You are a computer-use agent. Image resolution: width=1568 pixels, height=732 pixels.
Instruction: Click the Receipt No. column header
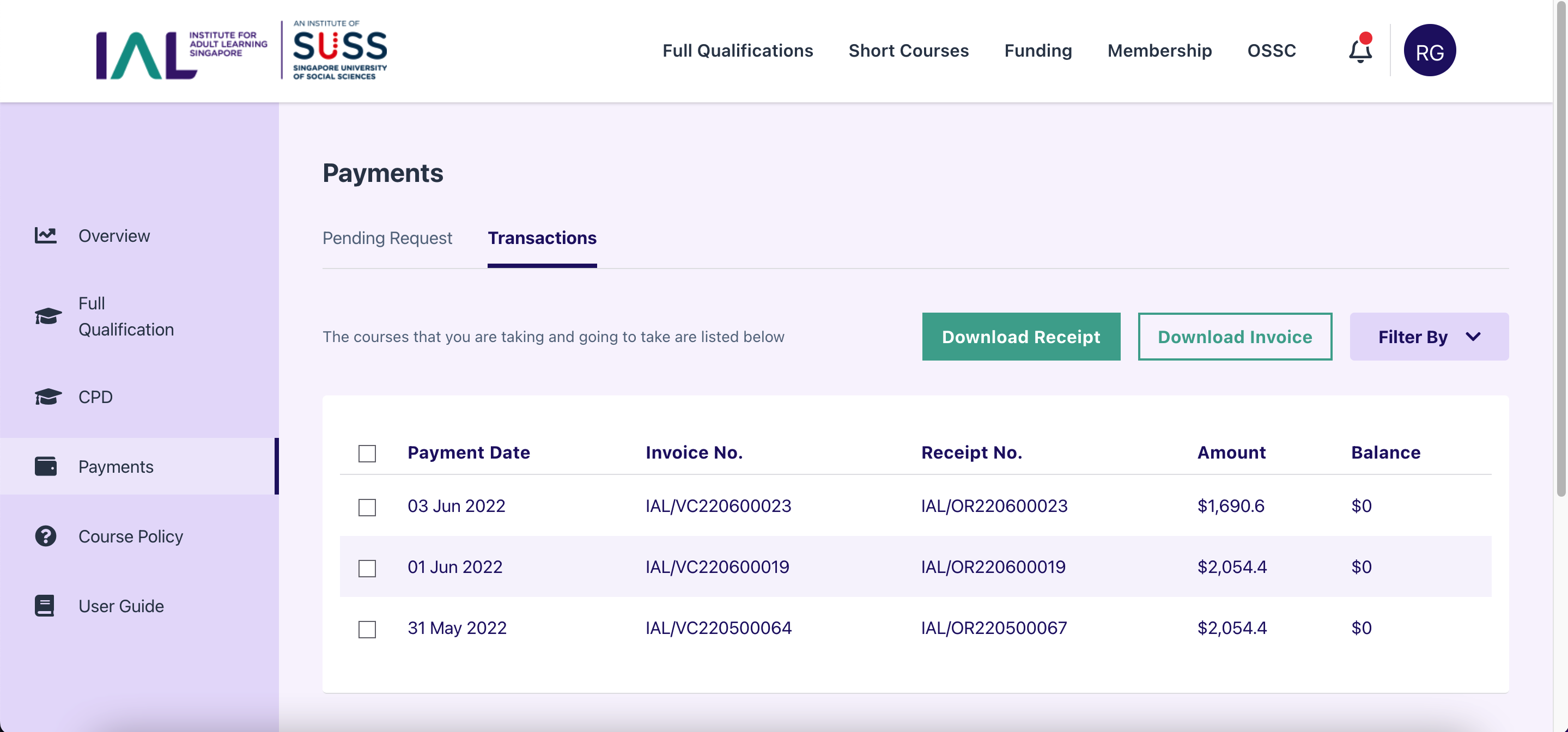971,453
